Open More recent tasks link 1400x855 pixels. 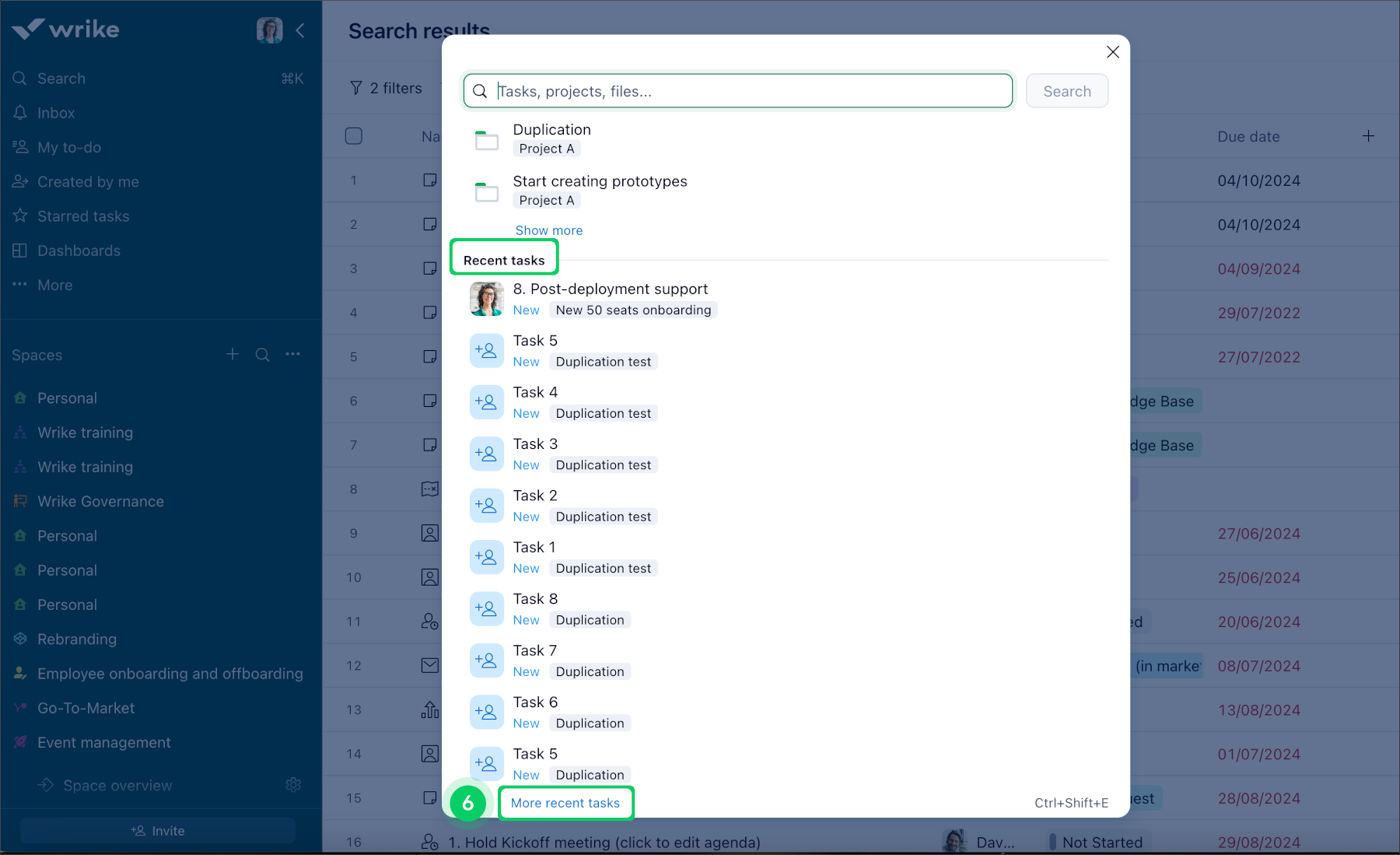[565, 803]
